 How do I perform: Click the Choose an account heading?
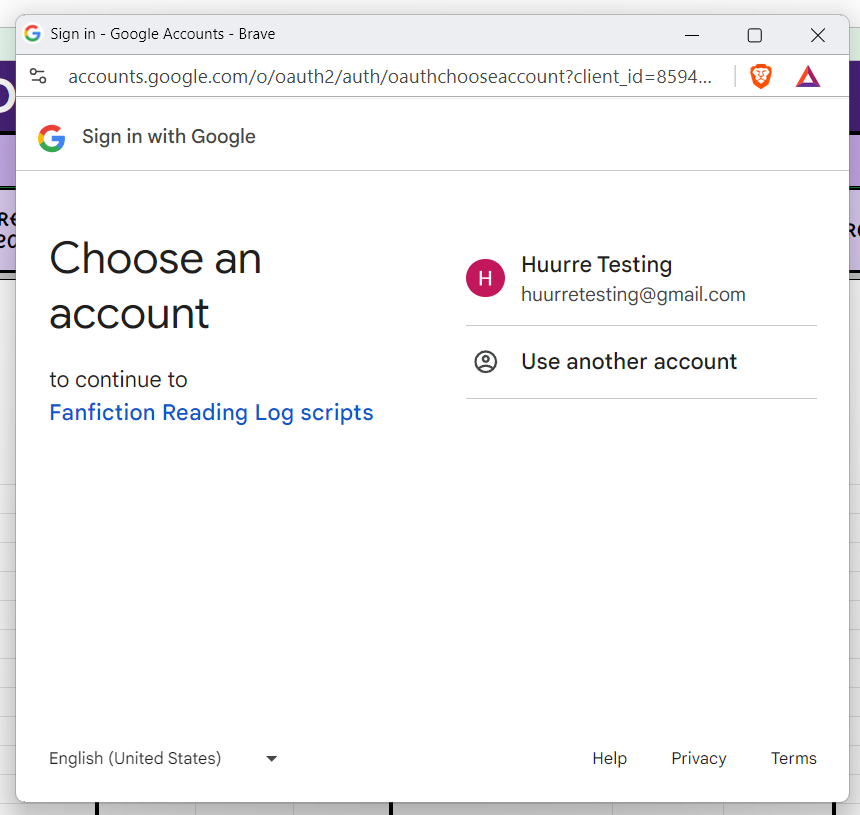(x=155, y=285)
